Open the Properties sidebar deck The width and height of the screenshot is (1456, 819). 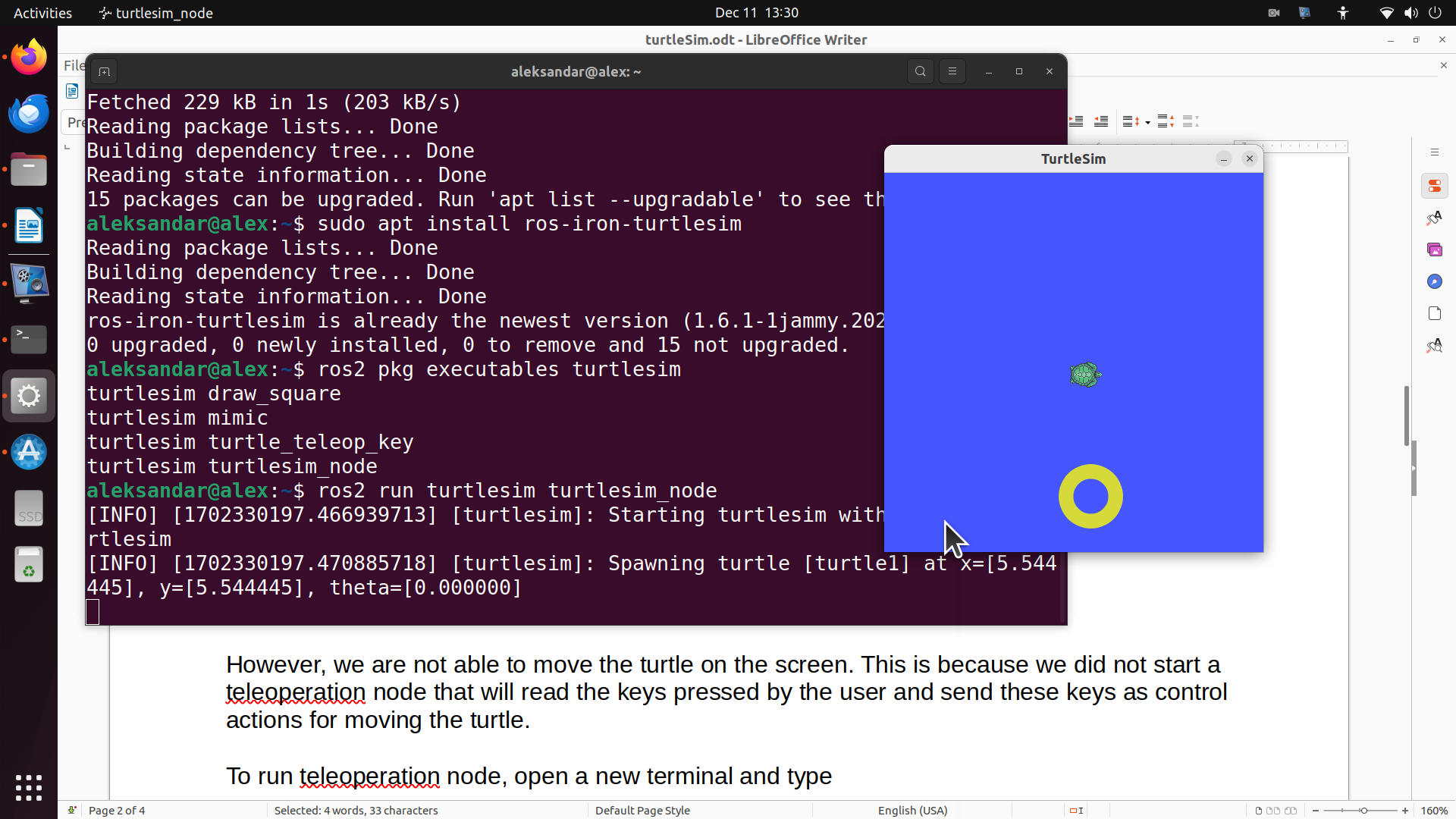click(1434, 186)
